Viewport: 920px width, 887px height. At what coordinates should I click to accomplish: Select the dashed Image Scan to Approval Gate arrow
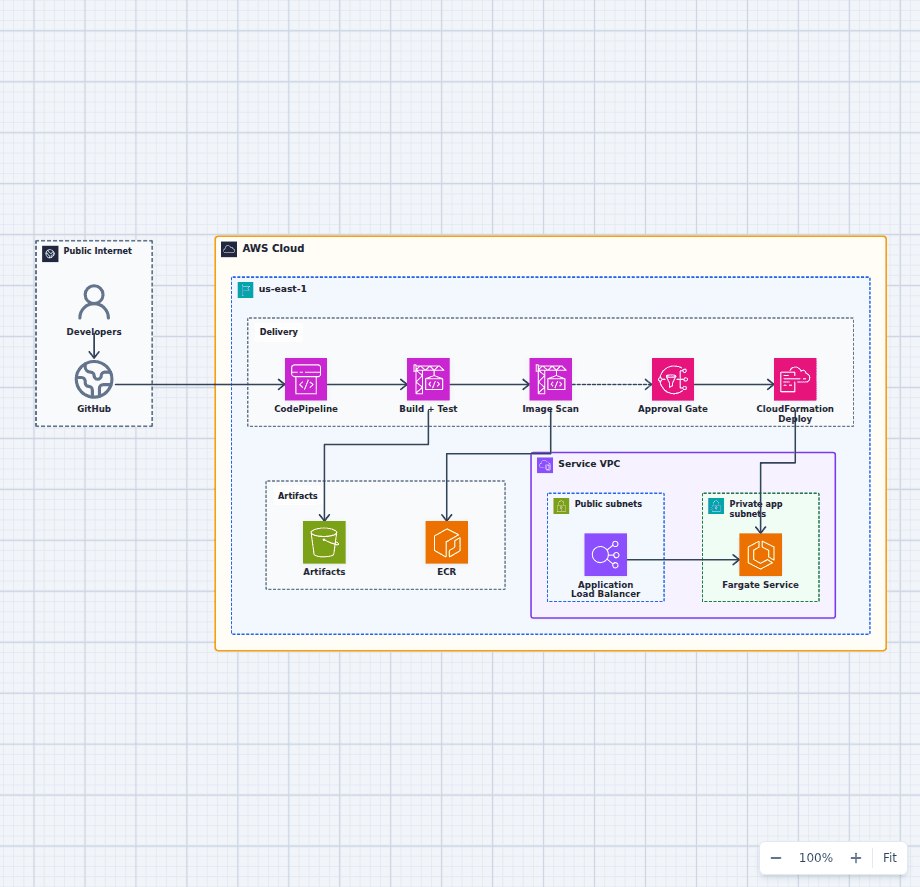612,385
